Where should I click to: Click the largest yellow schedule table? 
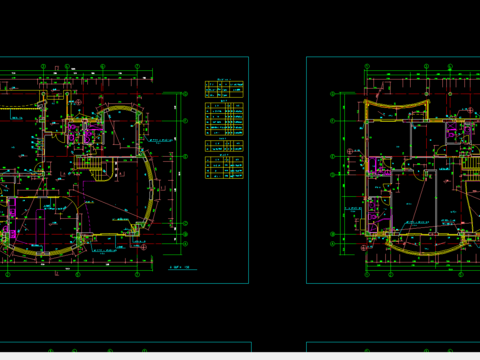tap(224, 119)
